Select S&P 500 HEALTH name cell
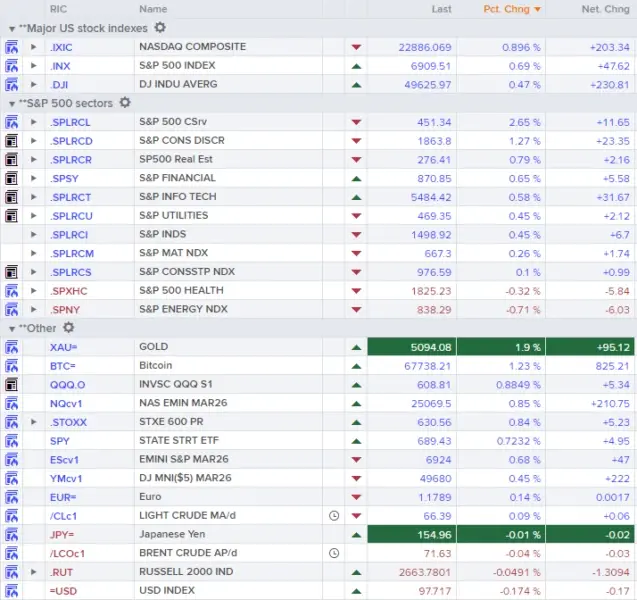 point(228,290)
